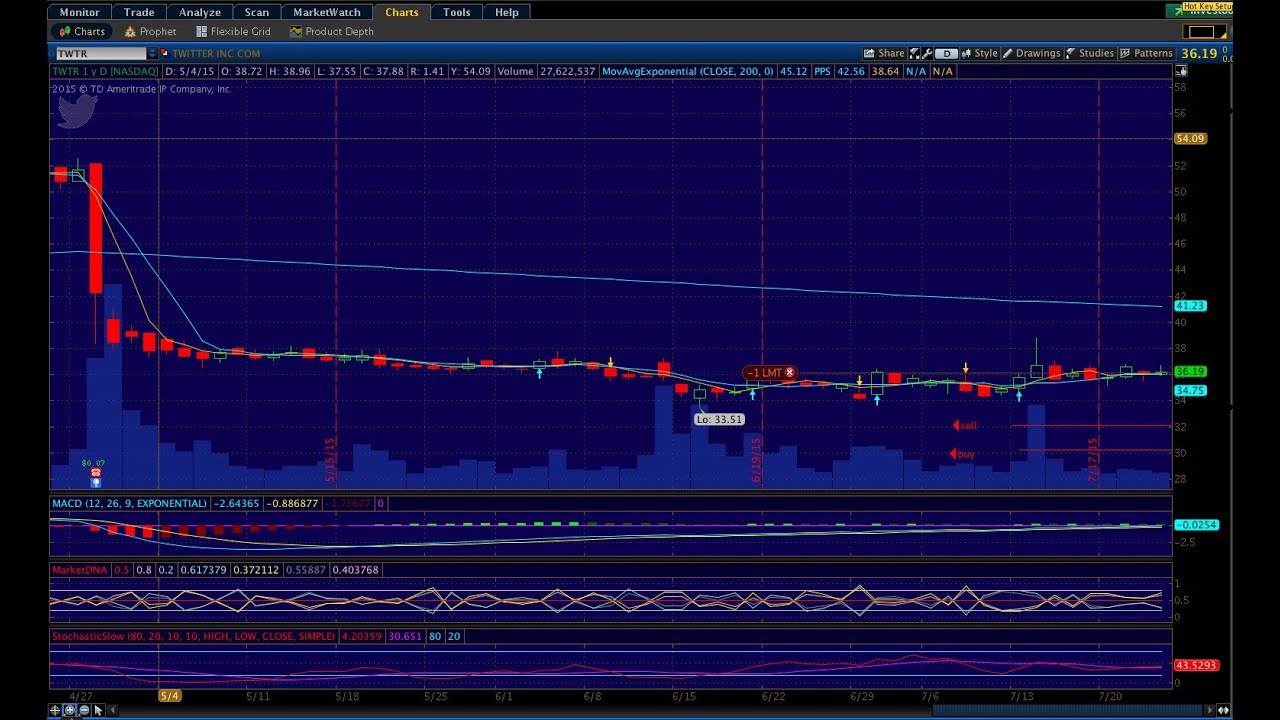The height and width of the screenshot is (720, 1280).
Task: Click the red buy marker
Action: [x=962, y=454]
